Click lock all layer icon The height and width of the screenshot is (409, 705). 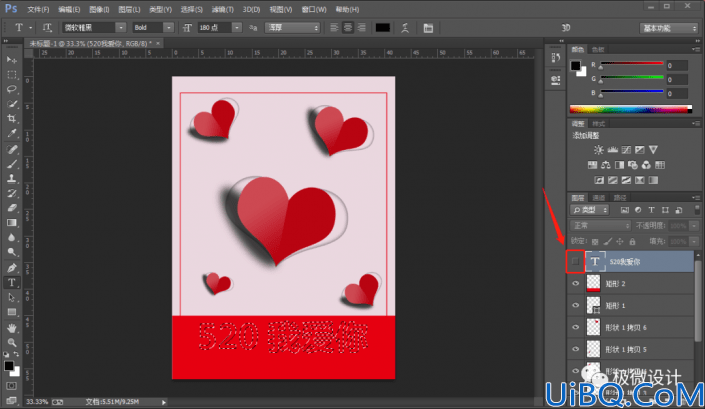tap(632, 241)
